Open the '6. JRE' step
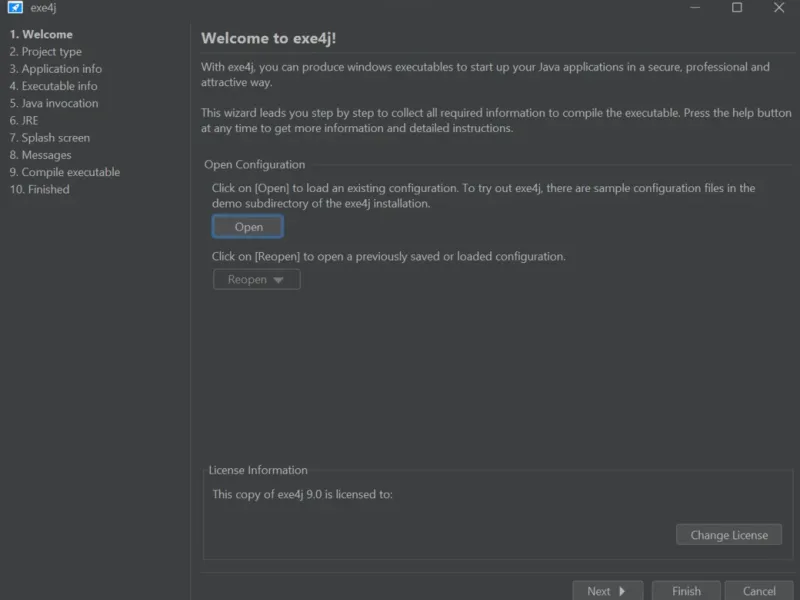800x600 pixels. [x=23, y=120]
